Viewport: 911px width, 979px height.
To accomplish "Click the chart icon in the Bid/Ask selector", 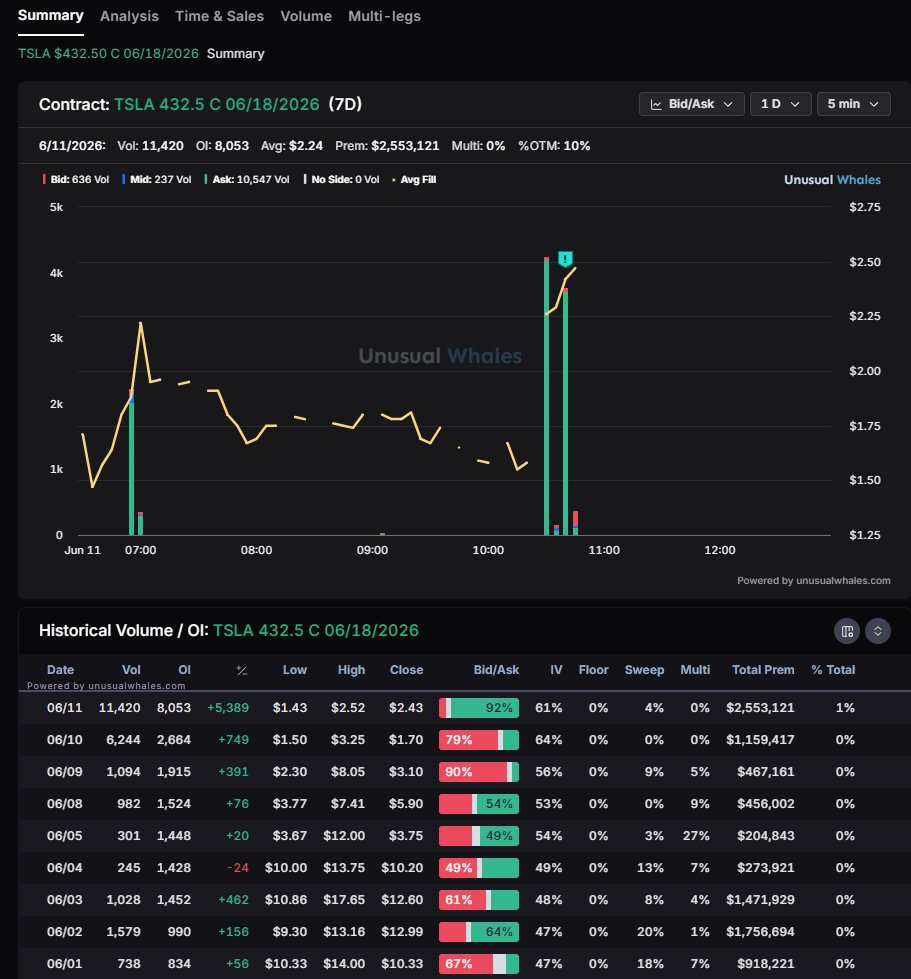I will pos(656,104).
